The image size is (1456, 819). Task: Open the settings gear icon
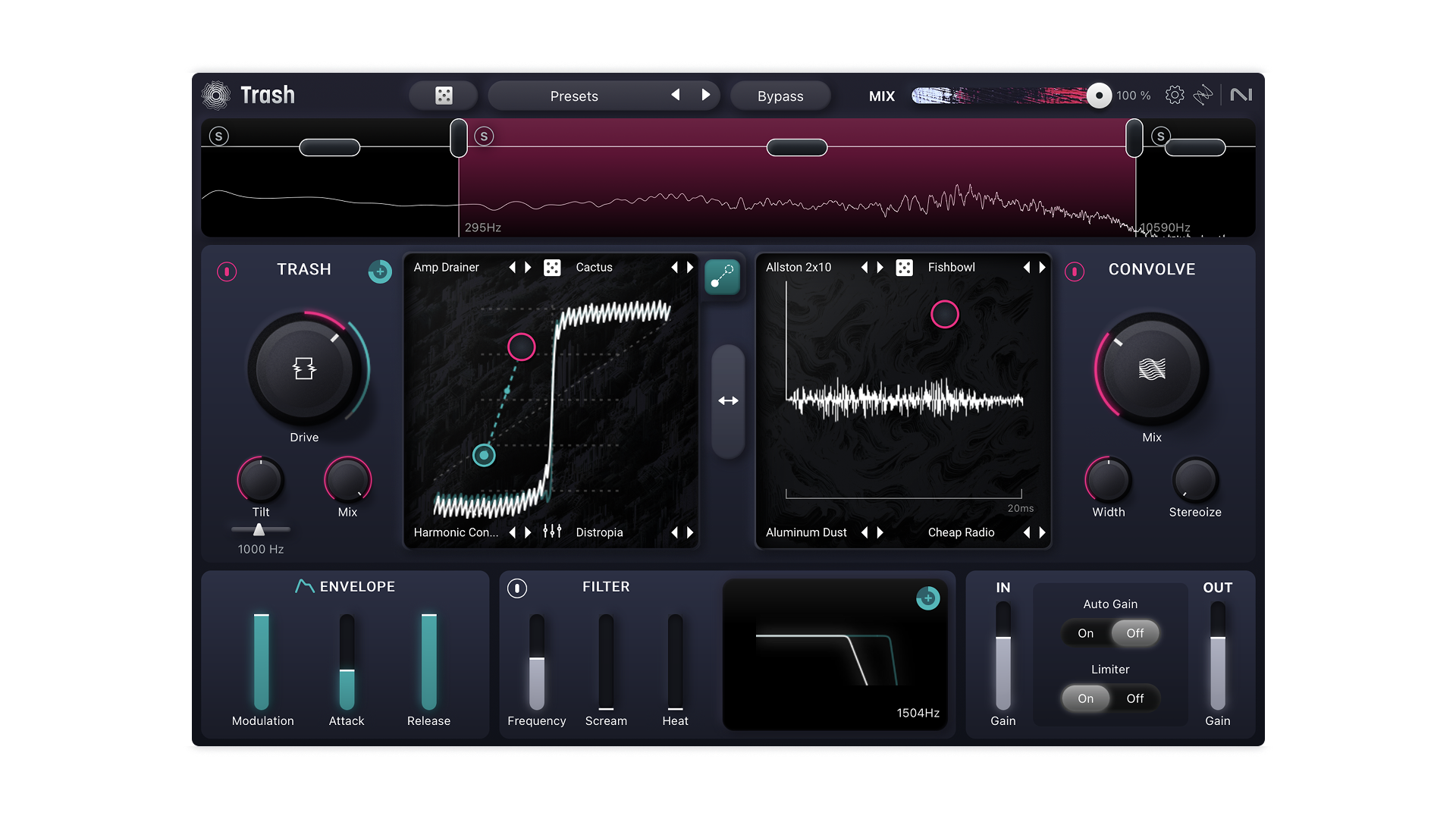click(1175, 96)
